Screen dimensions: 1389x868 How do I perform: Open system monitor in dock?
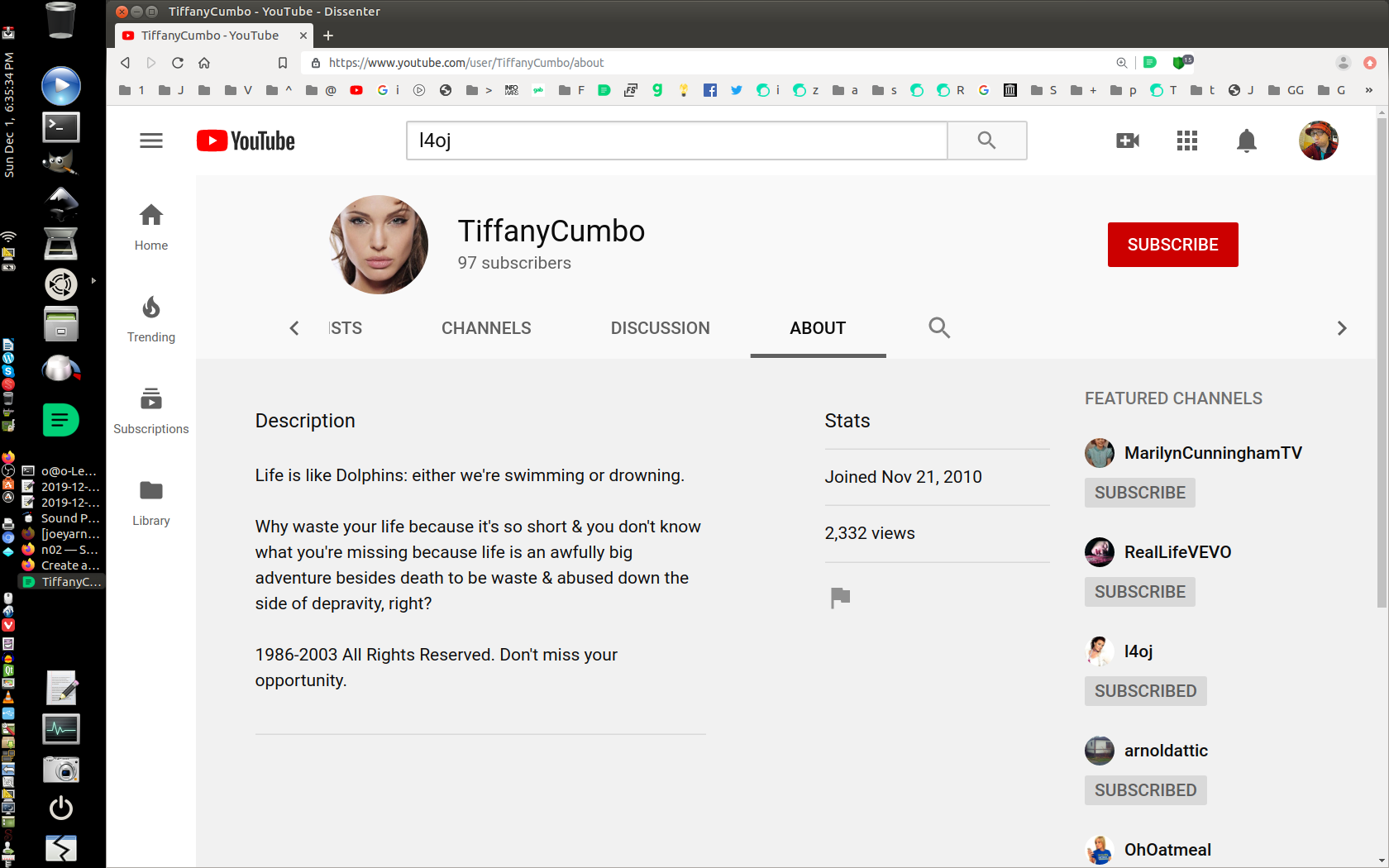(x=61, y=729)
